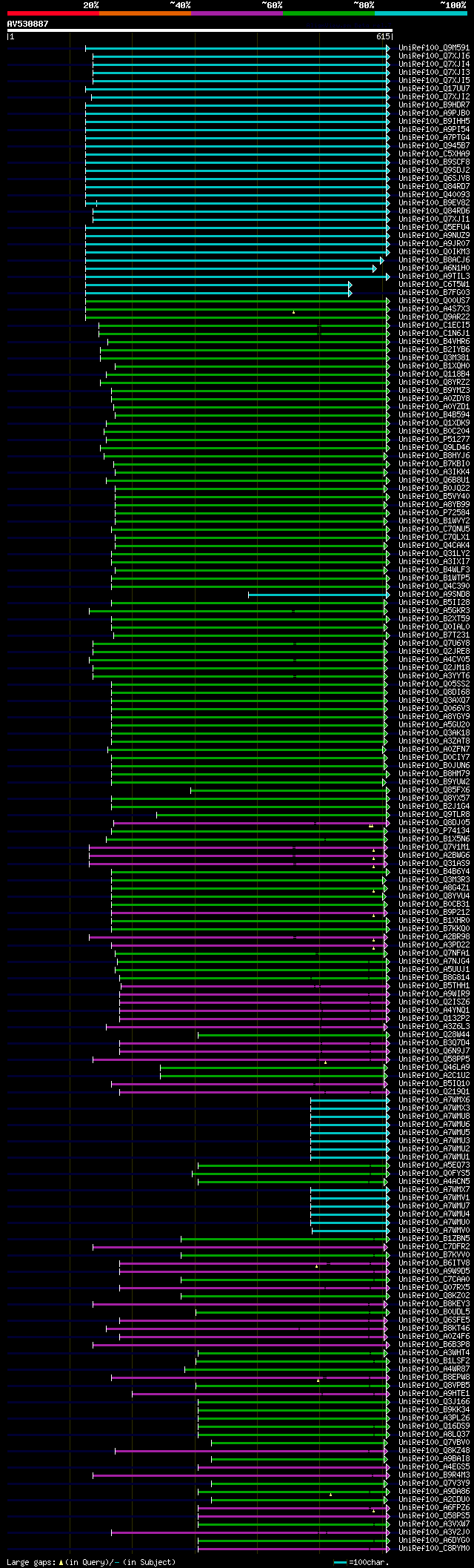Click the 615 end position label
Screen dimensions: 474x1568
(x=383, y=36)
